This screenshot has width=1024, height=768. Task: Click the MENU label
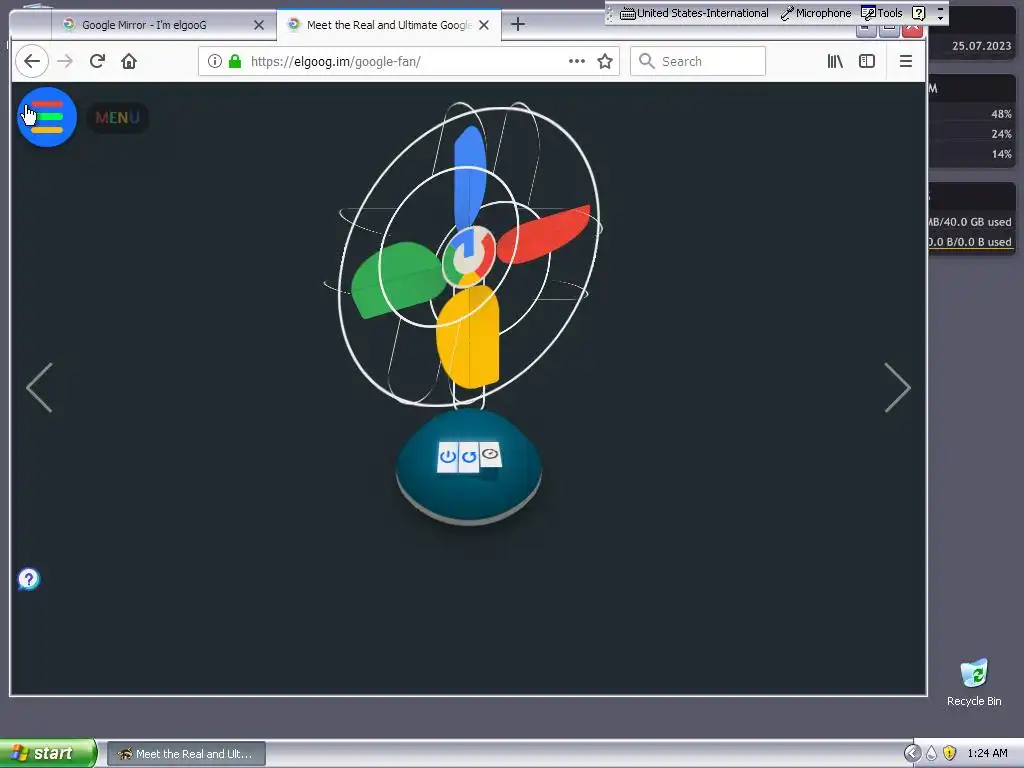tap(118, 118)
